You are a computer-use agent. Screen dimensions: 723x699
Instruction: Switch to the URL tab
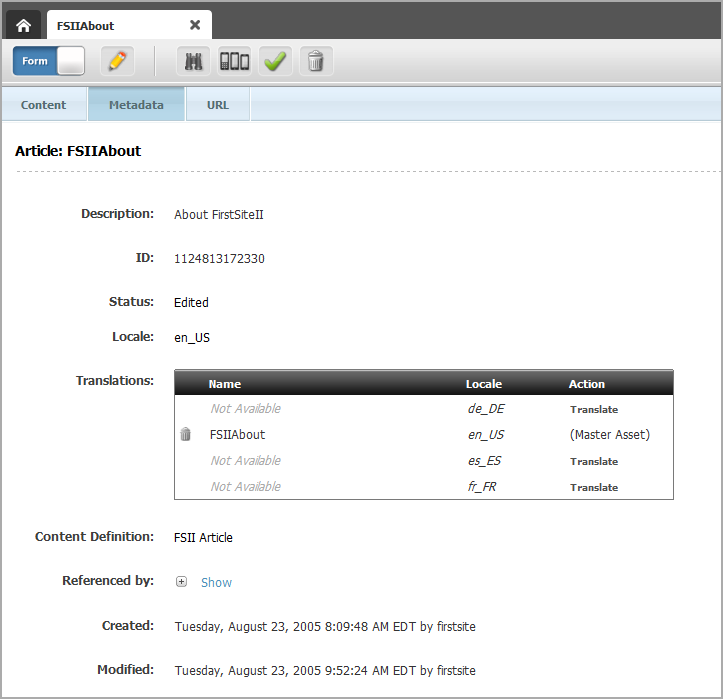click(x=218, y=105)
